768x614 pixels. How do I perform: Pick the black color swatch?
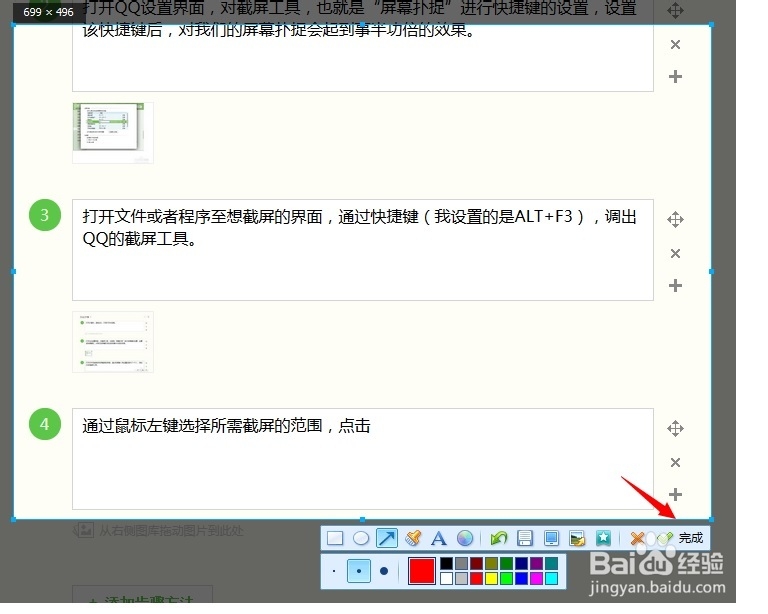(x=446, y=563)
